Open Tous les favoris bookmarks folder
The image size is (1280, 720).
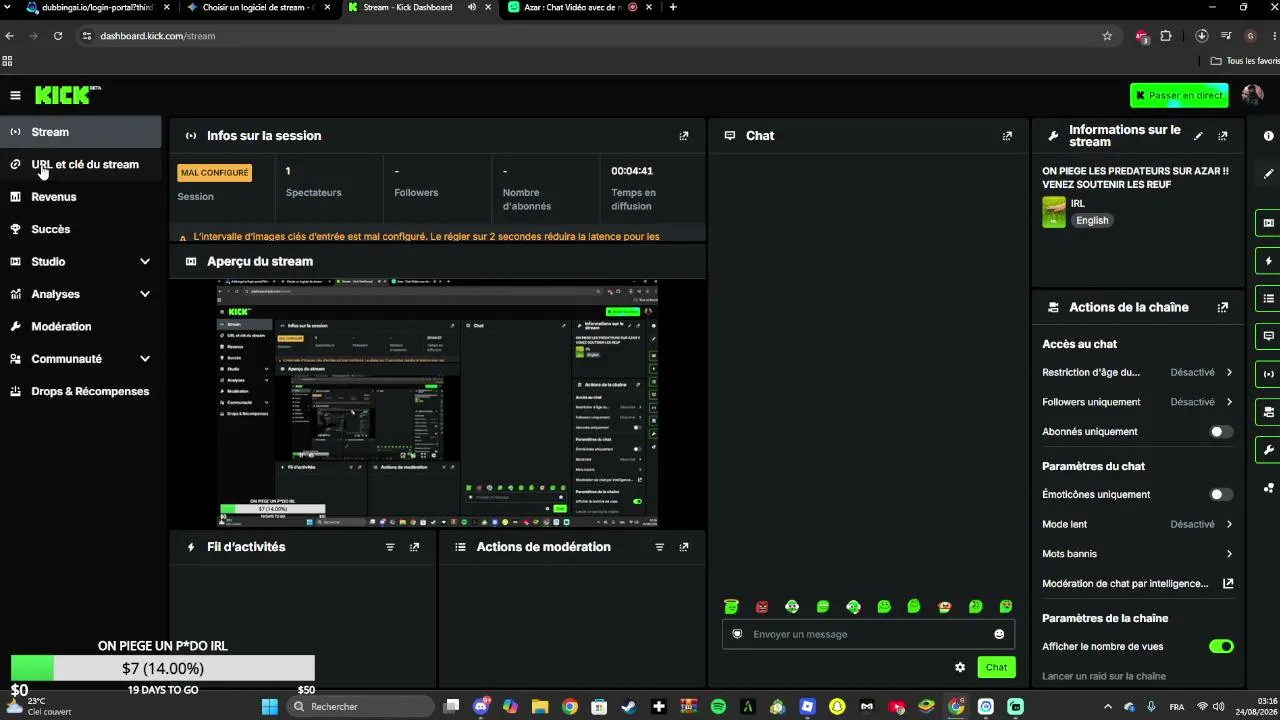(1244, 61)
